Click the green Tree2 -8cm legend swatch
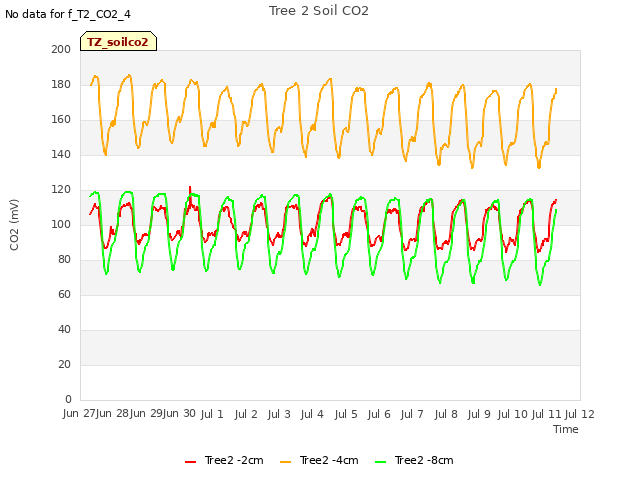 [x=380, y=462]
